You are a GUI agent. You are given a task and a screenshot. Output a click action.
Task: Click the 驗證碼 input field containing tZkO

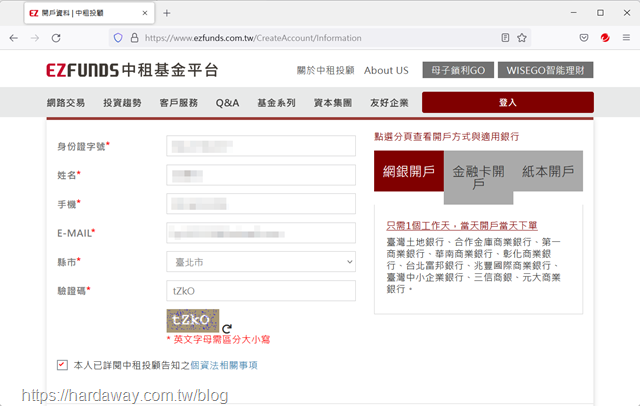click(x=261, y=291)
